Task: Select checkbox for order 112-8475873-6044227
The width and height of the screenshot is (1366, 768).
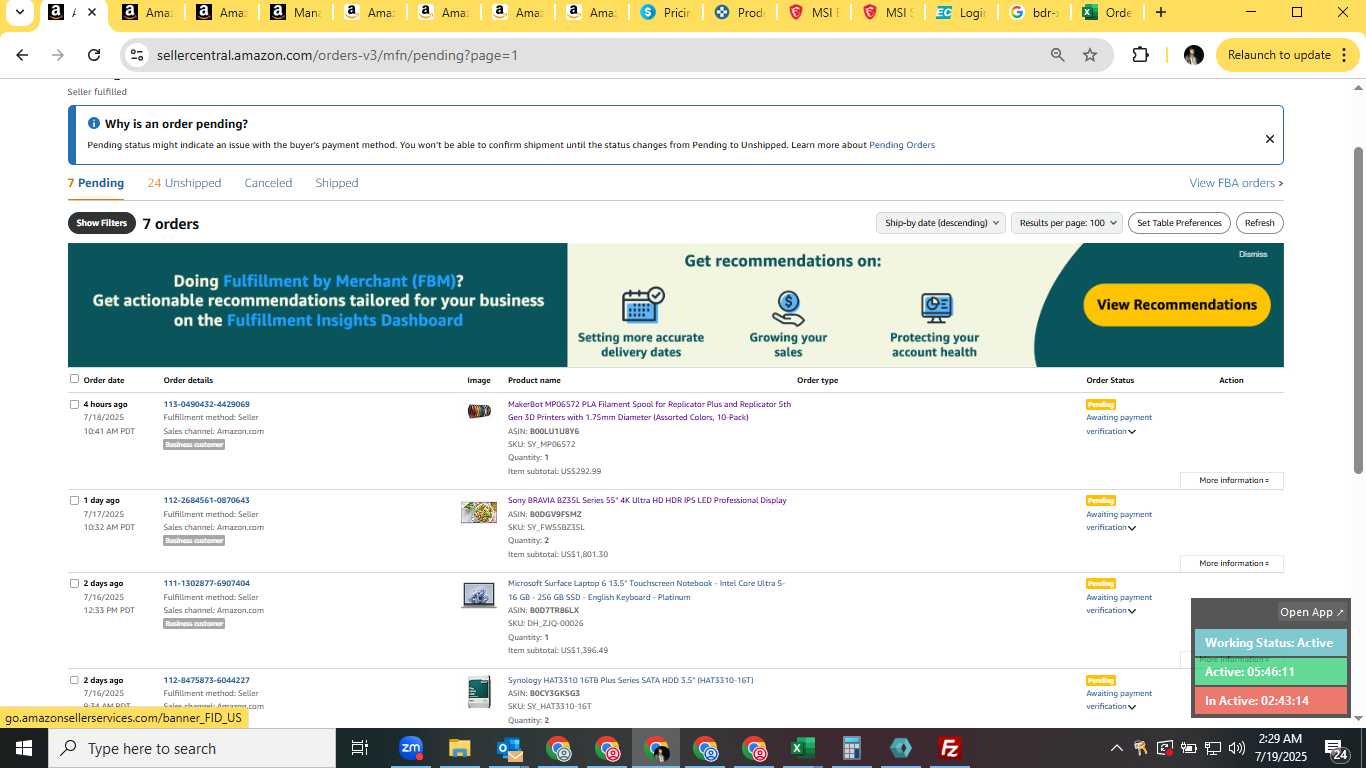Action: click(x=74, y=680)
